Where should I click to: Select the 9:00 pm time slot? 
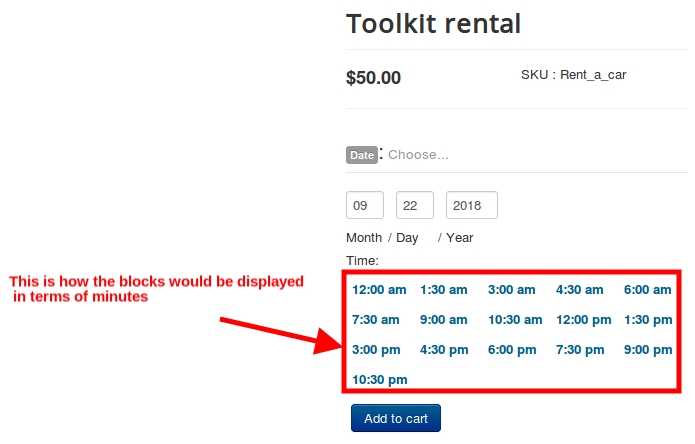[648, 350]
